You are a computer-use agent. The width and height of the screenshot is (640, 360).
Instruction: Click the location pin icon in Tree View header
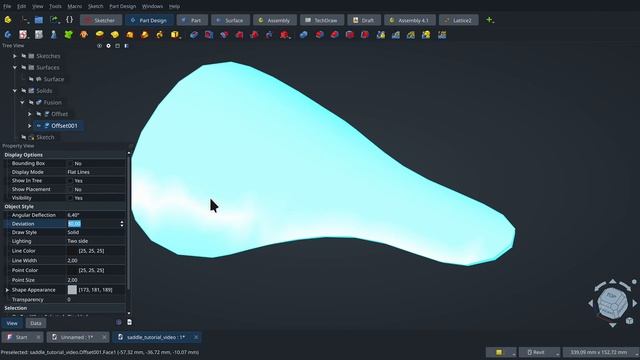[x=108, y=46]
